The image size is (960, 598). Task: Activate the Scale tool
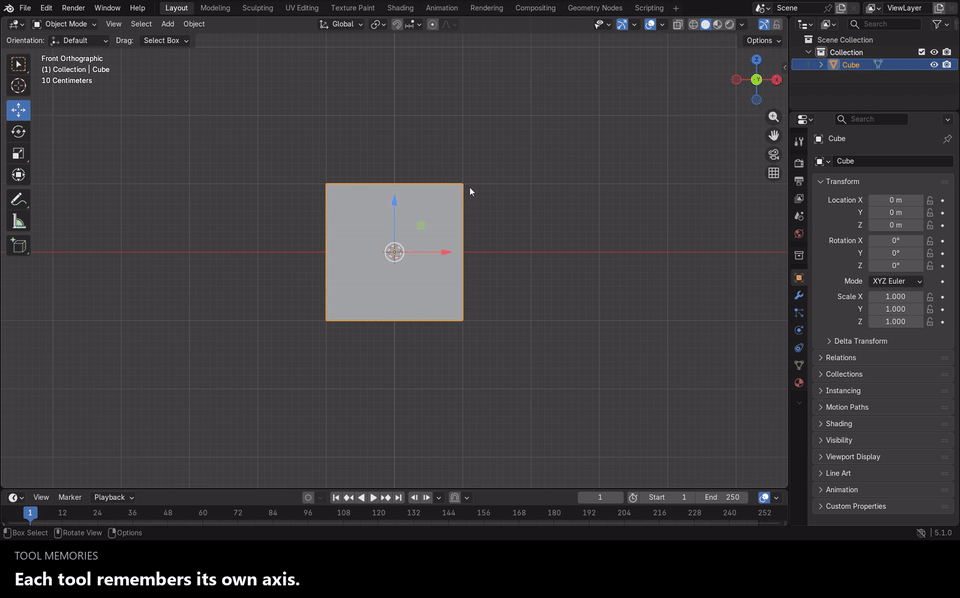18,153
